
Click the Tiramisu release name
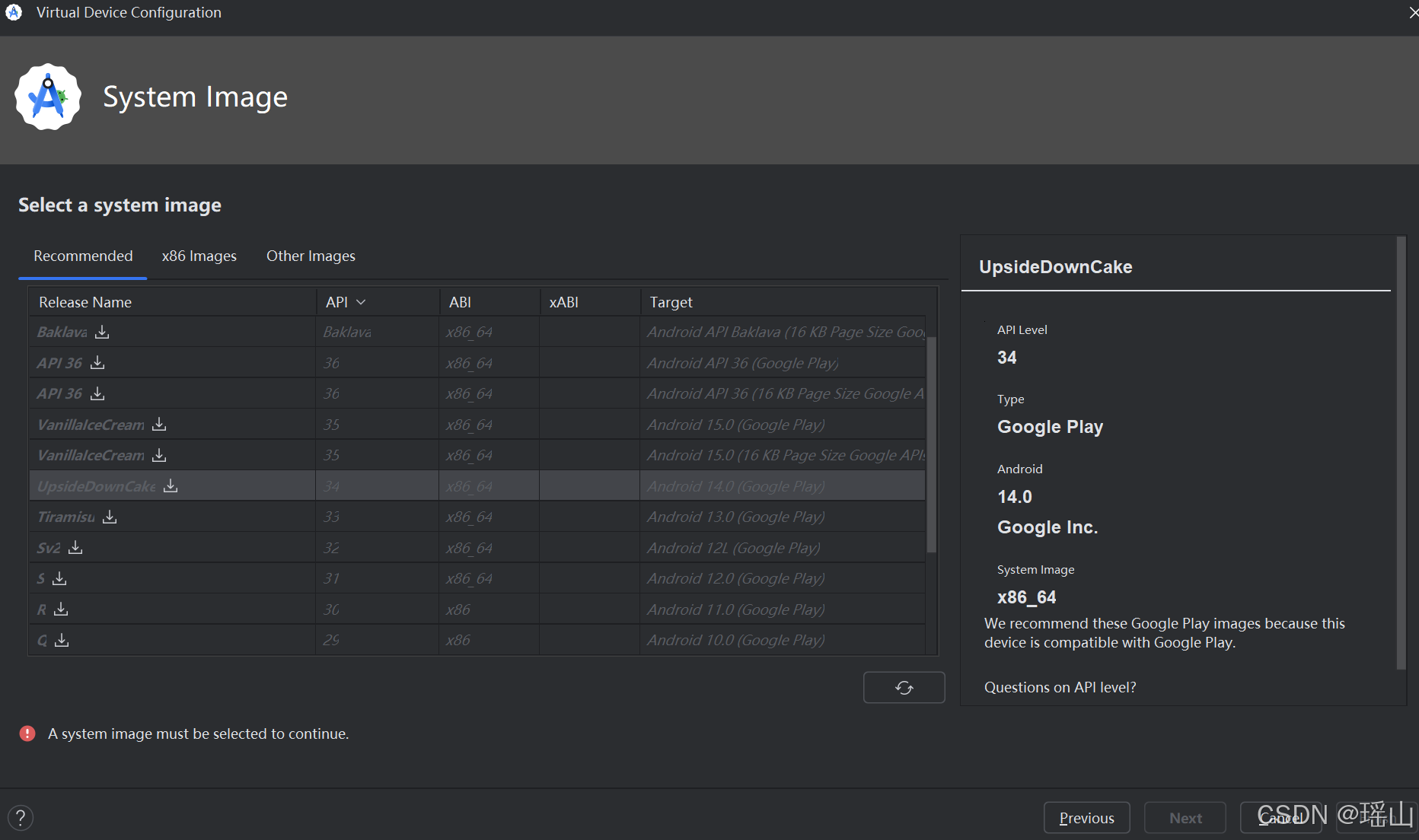tap(65, 517)
